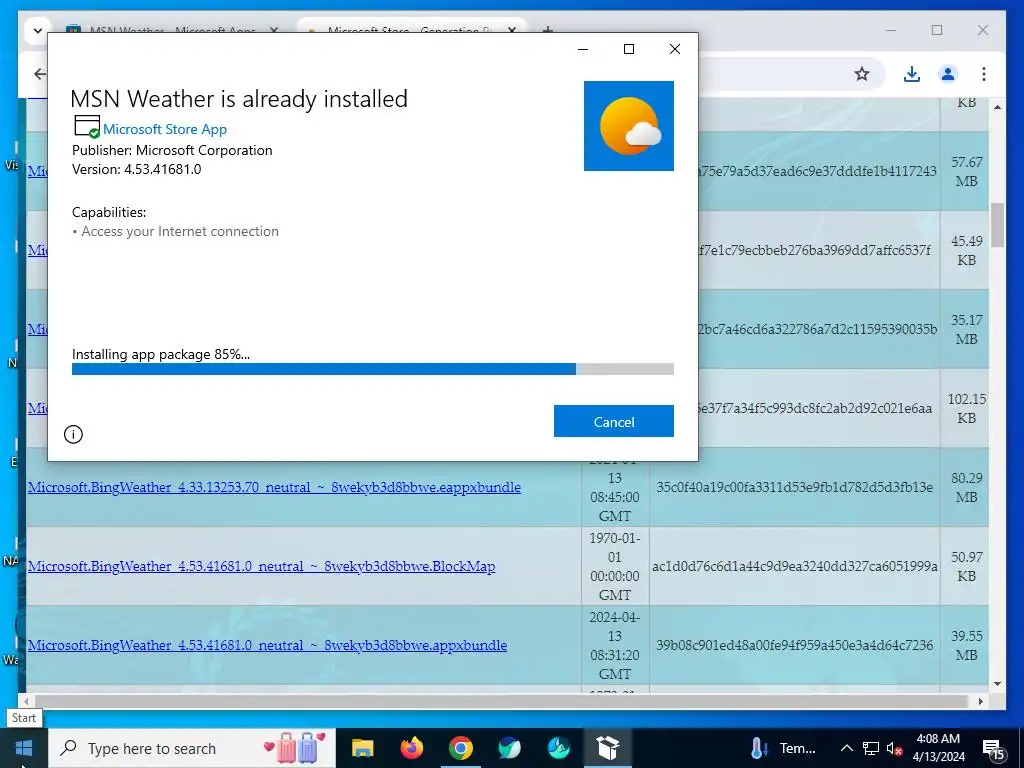
Task: Download BingWeather 4.53.41681.0 BlockMap link
Action: [261, 566]
